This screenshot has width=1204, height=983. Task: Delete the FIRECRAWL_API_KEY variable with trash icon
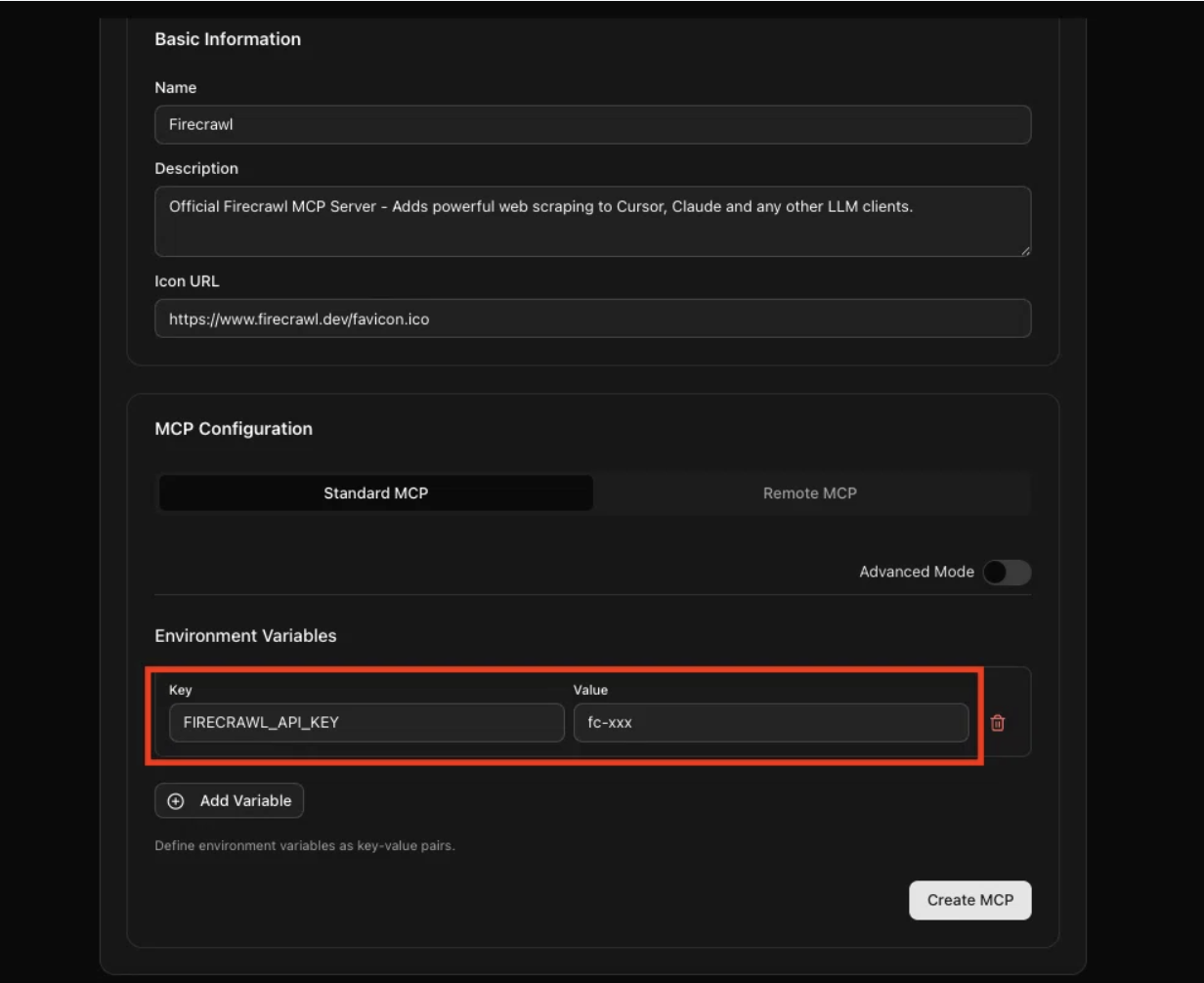pyautogui.click(x=998, y=723)
